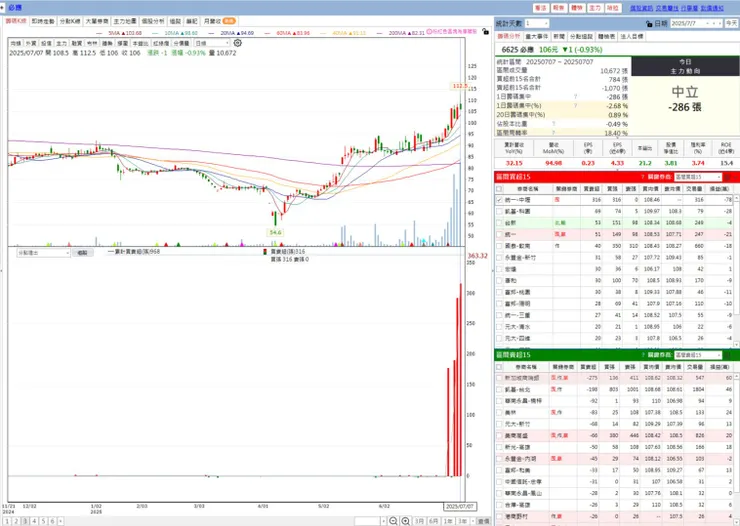740x526 pixels.
Task: Toggle the 分價量 indicator button
Action: [182, 43]
